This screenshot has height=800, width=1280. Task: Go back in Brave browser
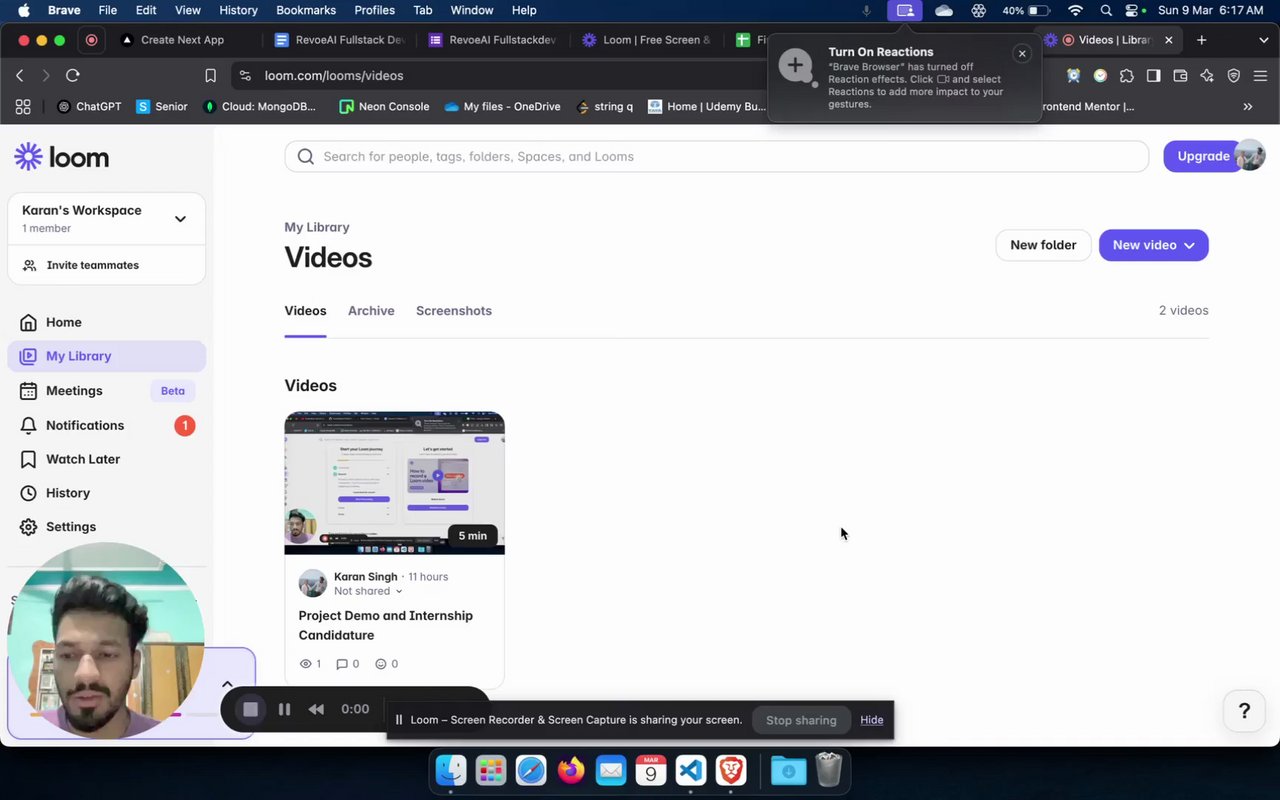(20, 75)
